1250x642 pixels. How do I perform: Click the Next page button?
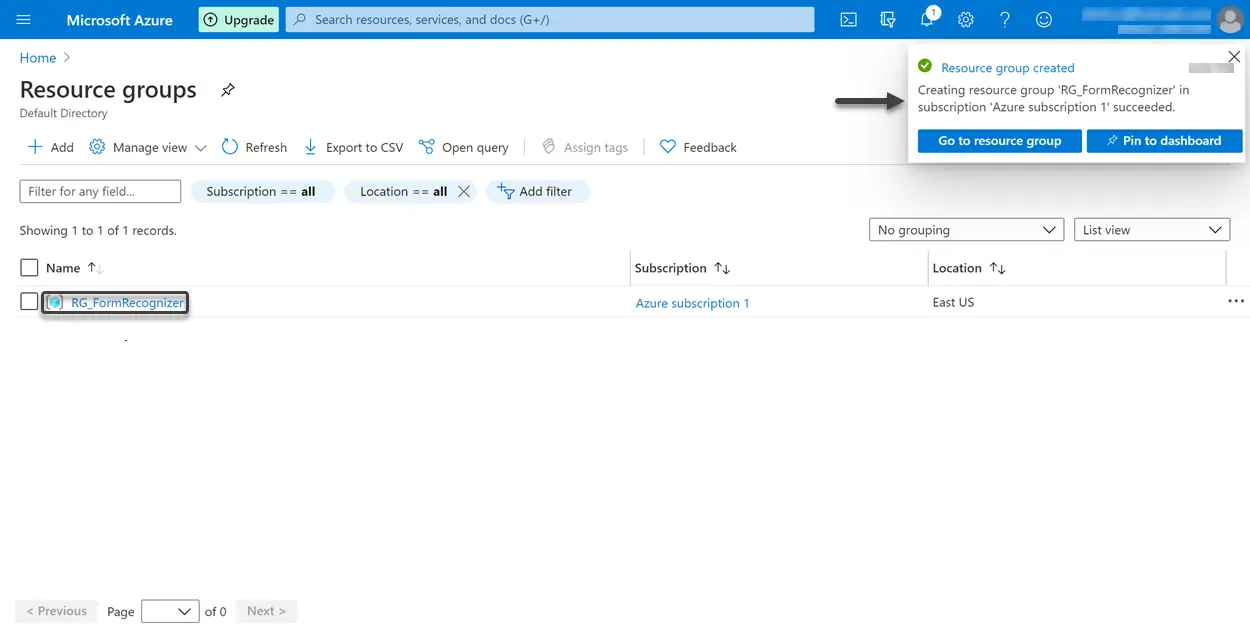point(266,611)
